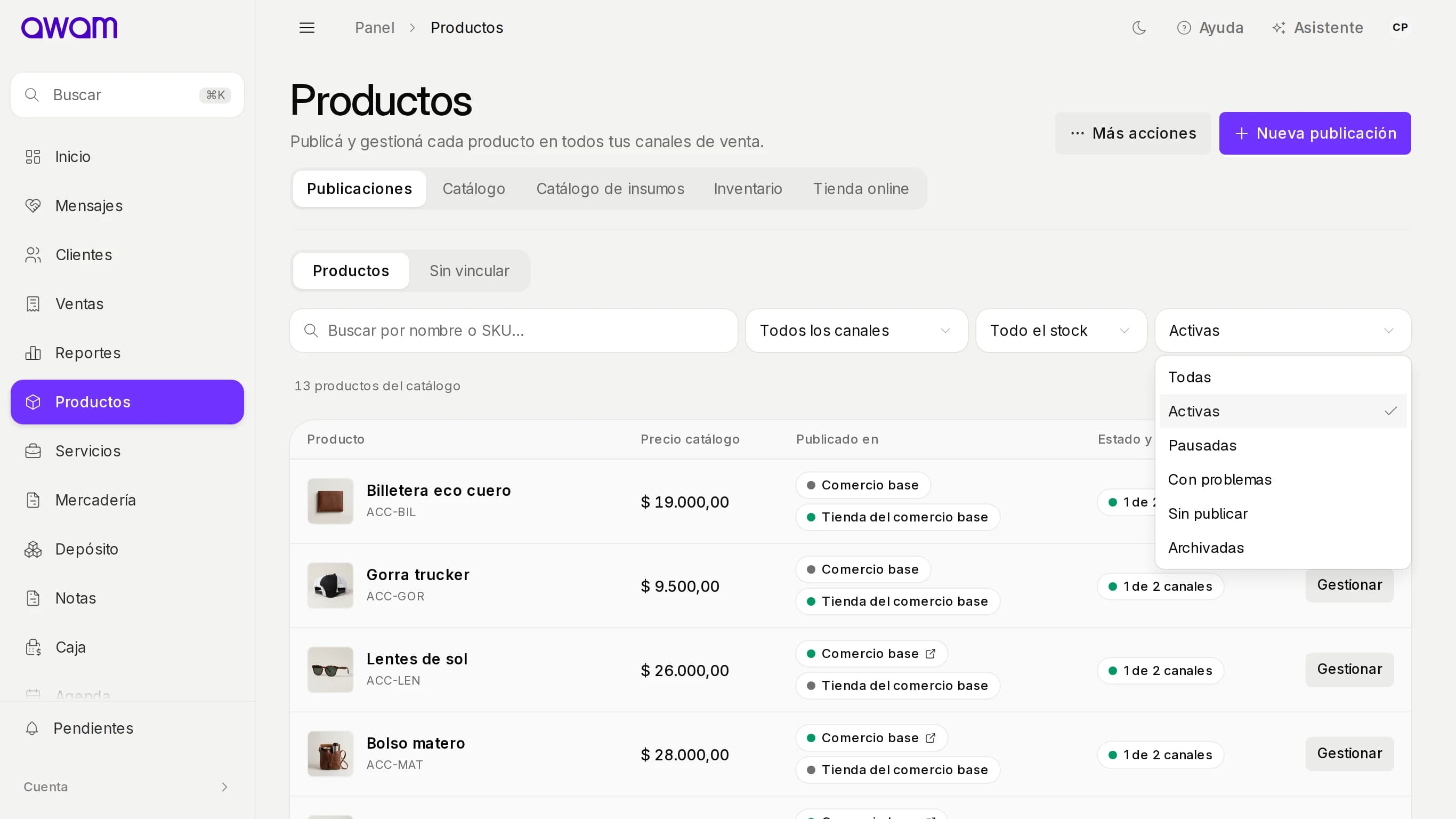Switch to Tienda online tab

[861, 189]
